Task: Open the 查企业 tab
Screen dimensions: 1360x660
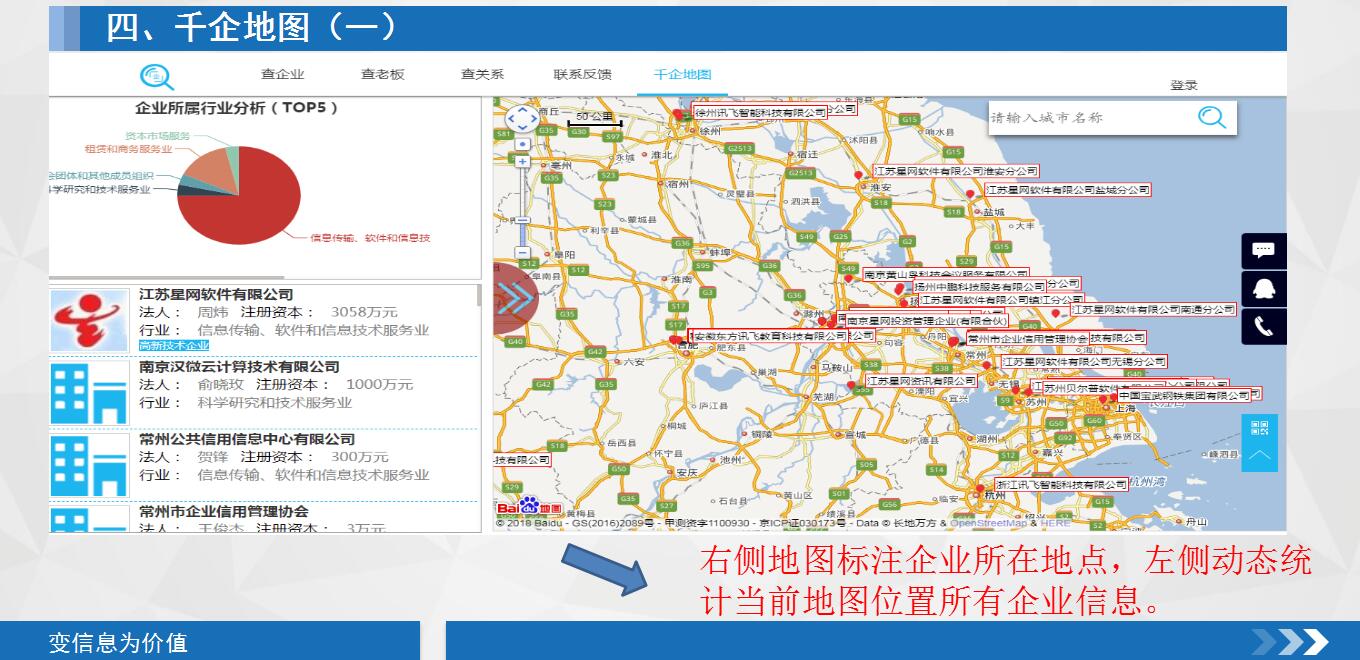Action: pos(282,75)
